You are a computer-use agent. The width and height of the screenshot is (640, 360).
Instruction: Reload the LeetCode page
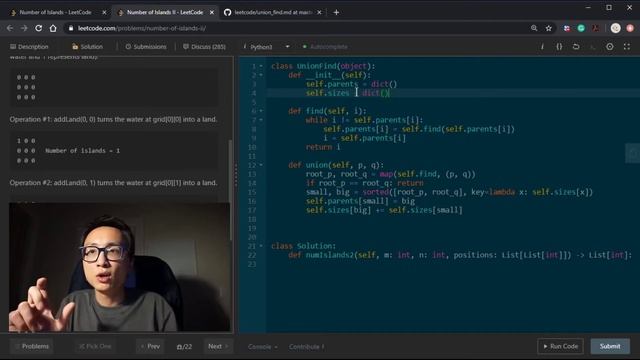[38, 28]
